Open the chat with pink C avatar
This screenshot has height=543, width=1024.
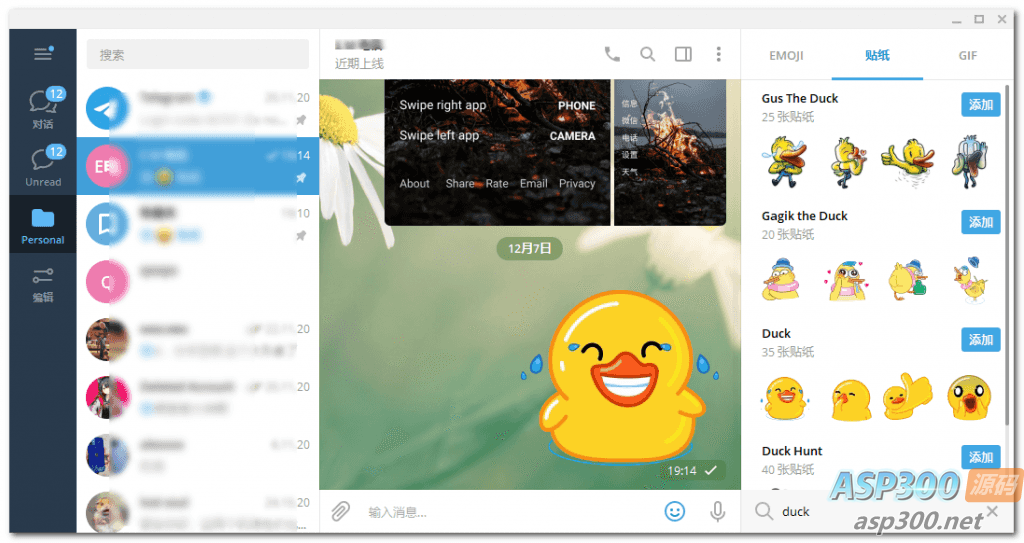(x=198, y=282)
